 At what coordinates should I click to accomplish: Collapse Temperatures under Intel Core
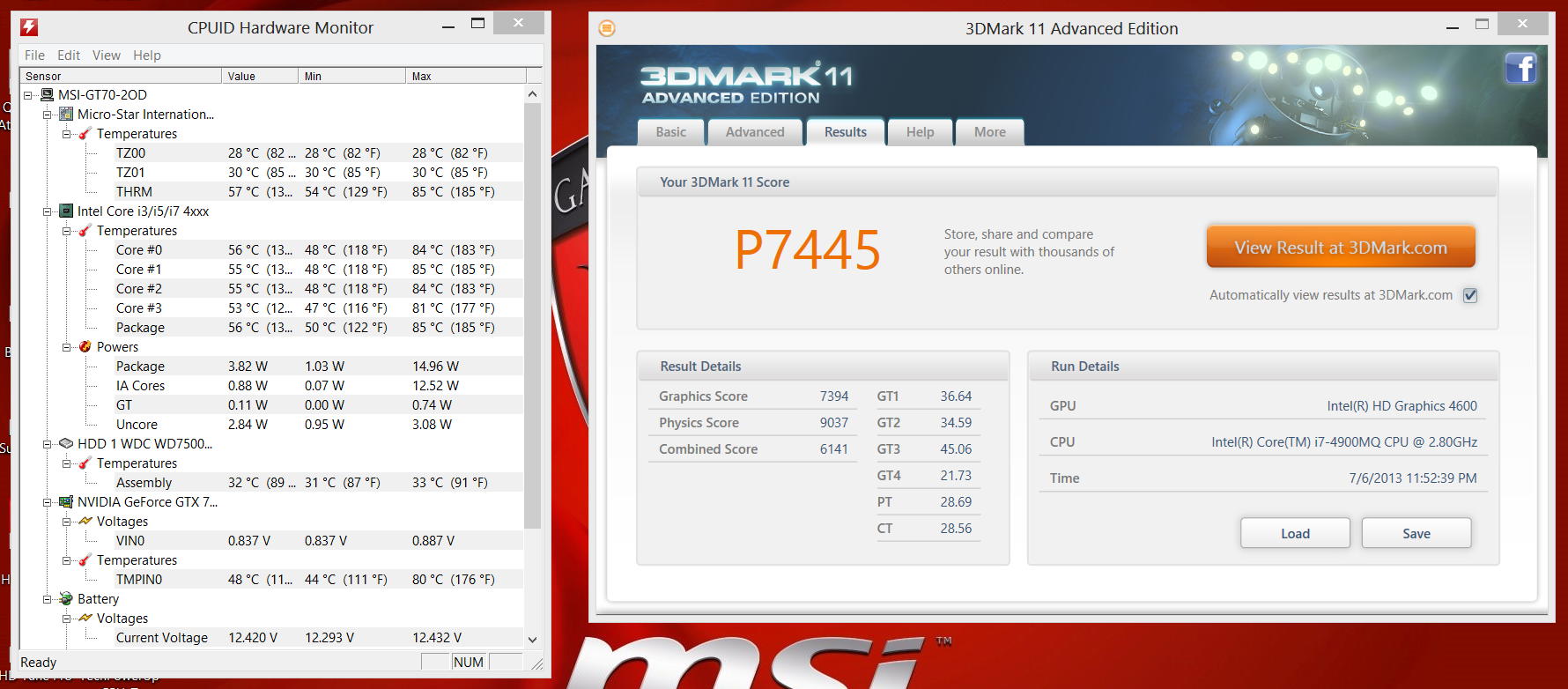(x=67, y=231)
